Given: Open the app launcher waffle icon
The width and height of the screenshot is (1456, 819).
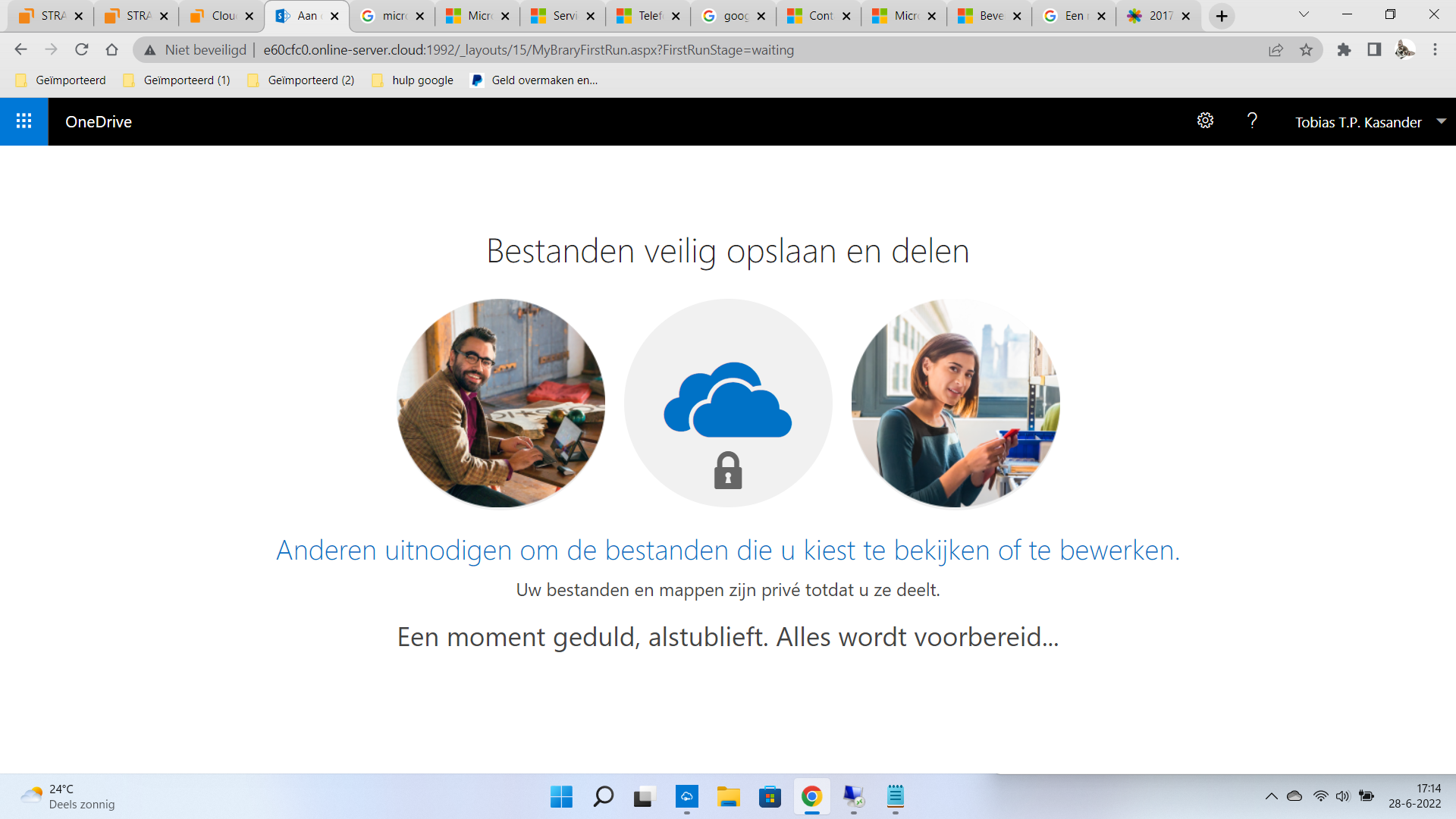Looking at the screenshot, I should (x=24, y=121).
